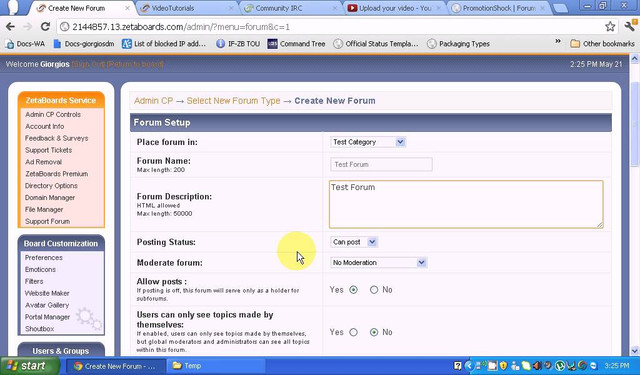Collapse the Board Customization section header
This screenshot has height=375, width=640.
(61, 243)
